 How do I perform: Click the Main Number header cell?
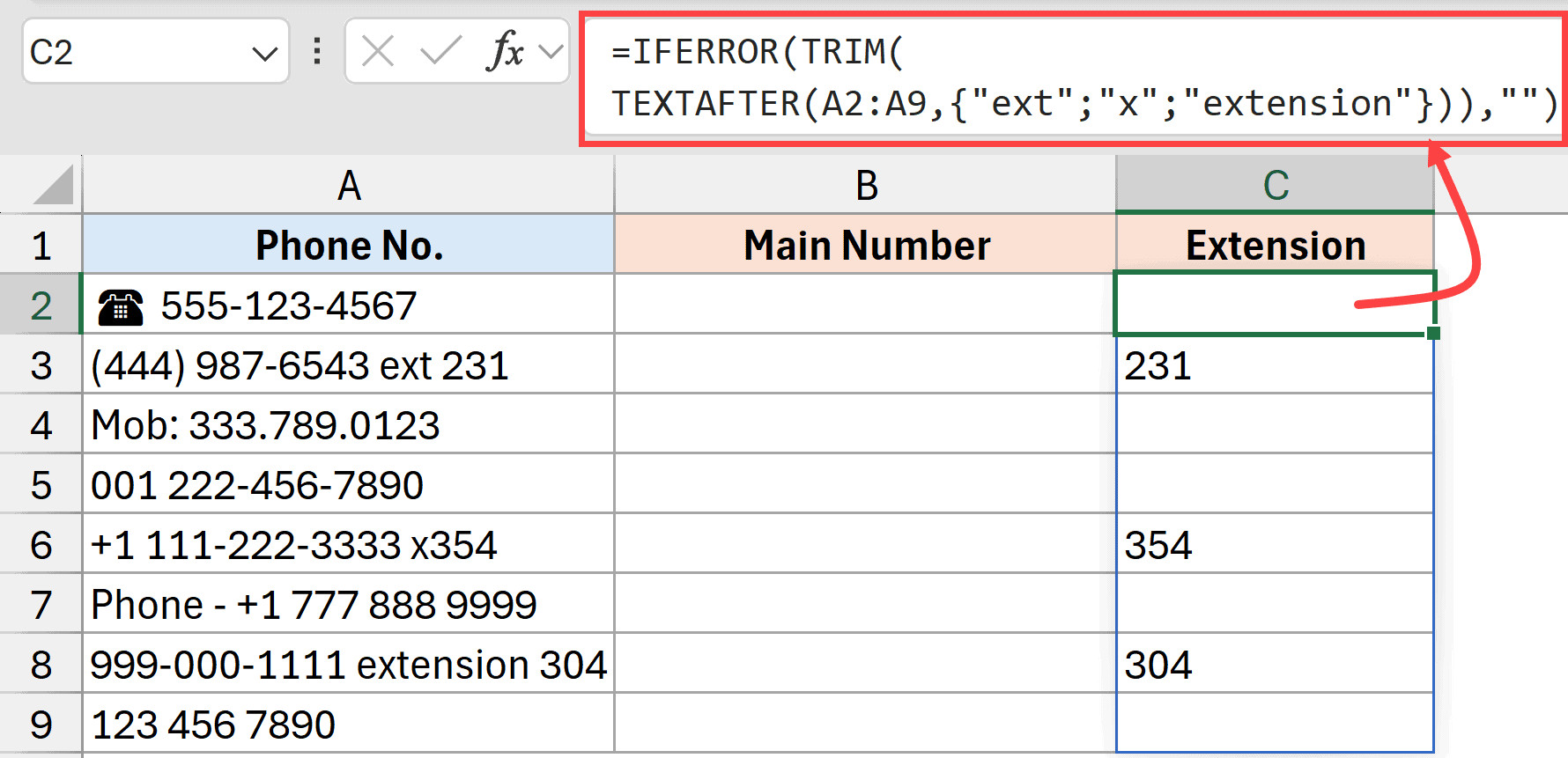click(x=866, y=245)
